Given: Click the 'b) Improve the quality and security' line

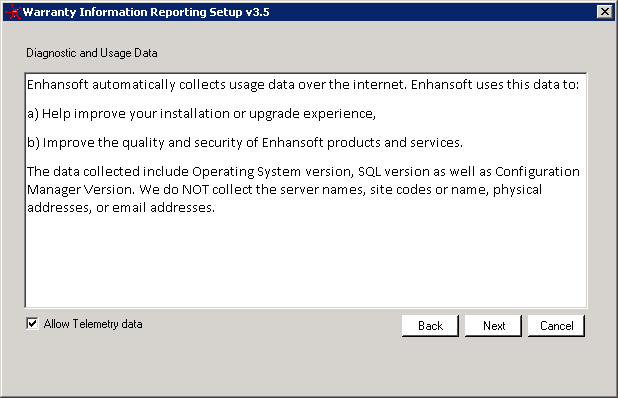Looking at the screenshot, I should [245, 142].
